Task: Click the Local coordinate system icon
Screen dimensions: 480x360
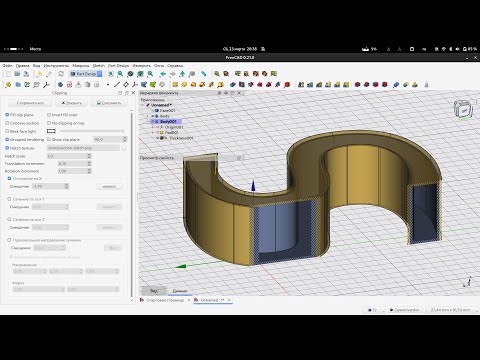Action: coord(135,85)
